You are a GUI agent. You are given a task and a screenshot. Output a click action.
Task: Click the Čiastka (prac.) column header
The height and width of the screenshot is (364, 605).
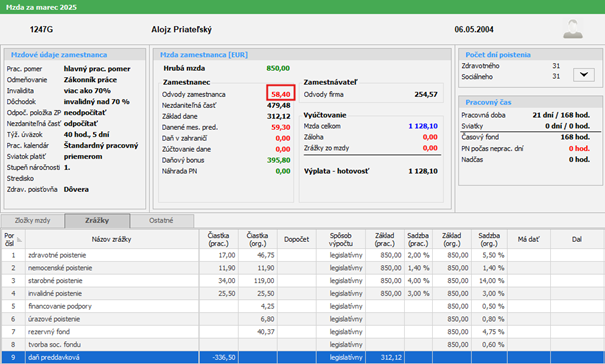coord(218,239)
